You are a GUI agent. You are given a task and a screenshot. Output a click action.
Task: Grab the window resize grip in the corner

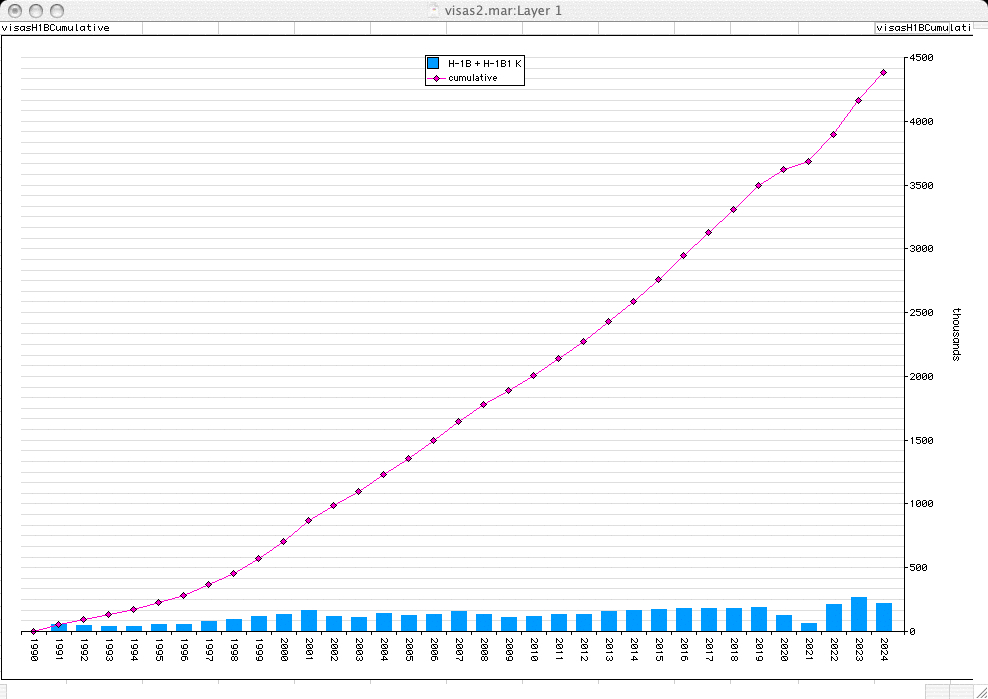tap(977, 690)
